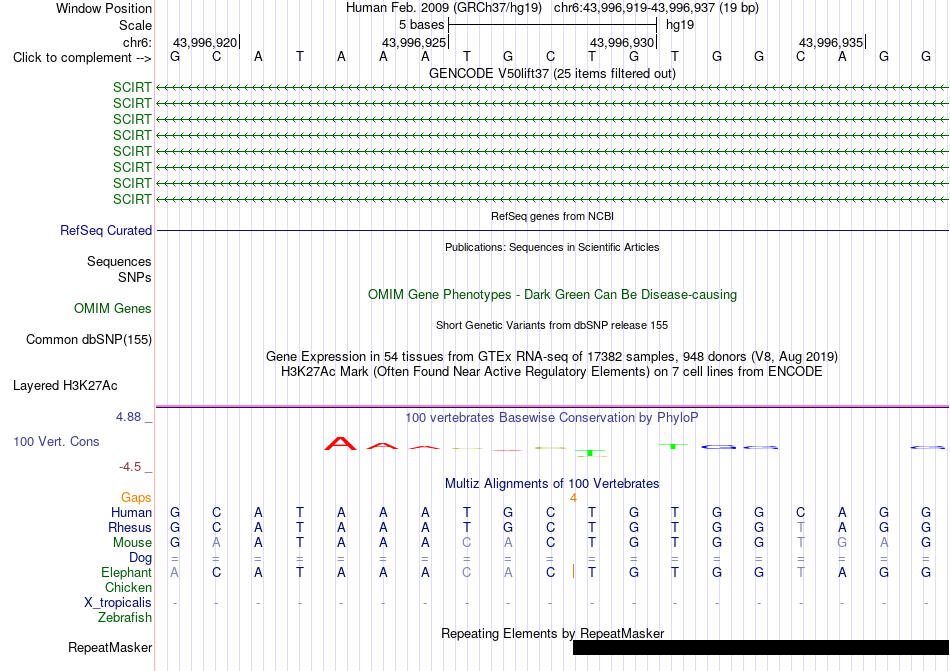Click the GENCODE V50lift37 track title

[x=552, y=73]
